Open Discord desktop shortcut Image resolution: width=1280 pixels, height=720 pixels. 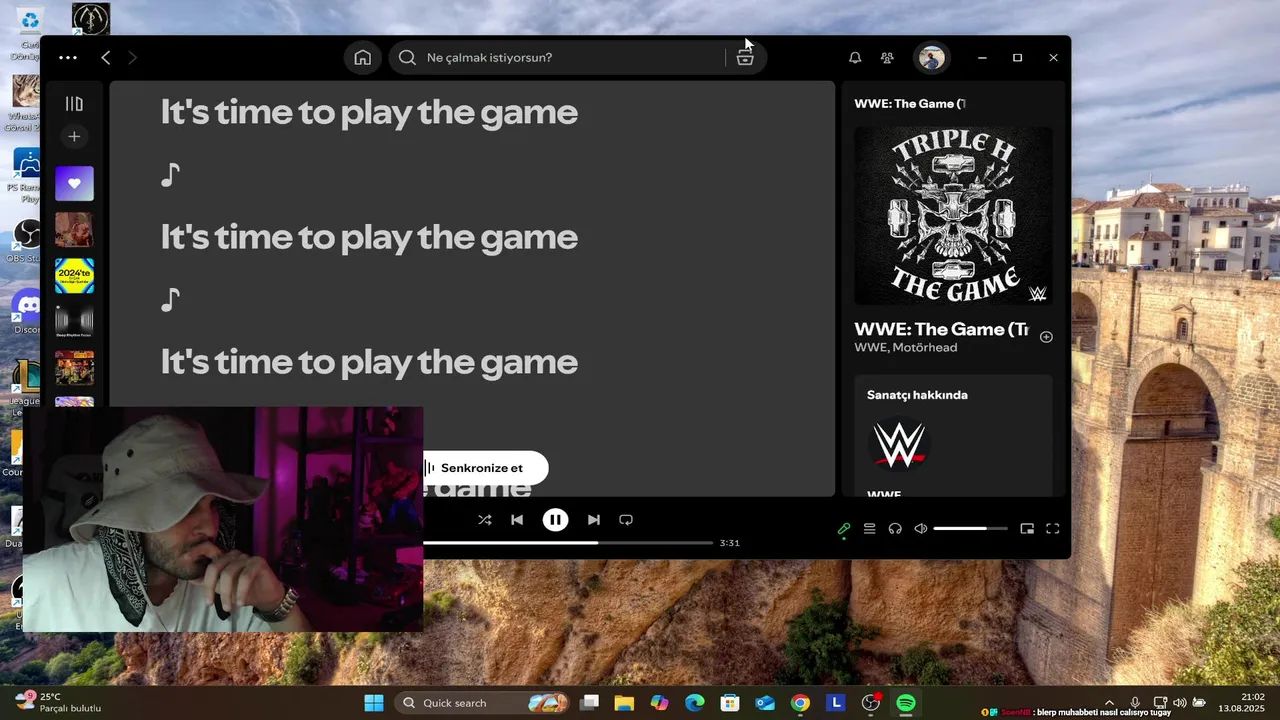27,313
